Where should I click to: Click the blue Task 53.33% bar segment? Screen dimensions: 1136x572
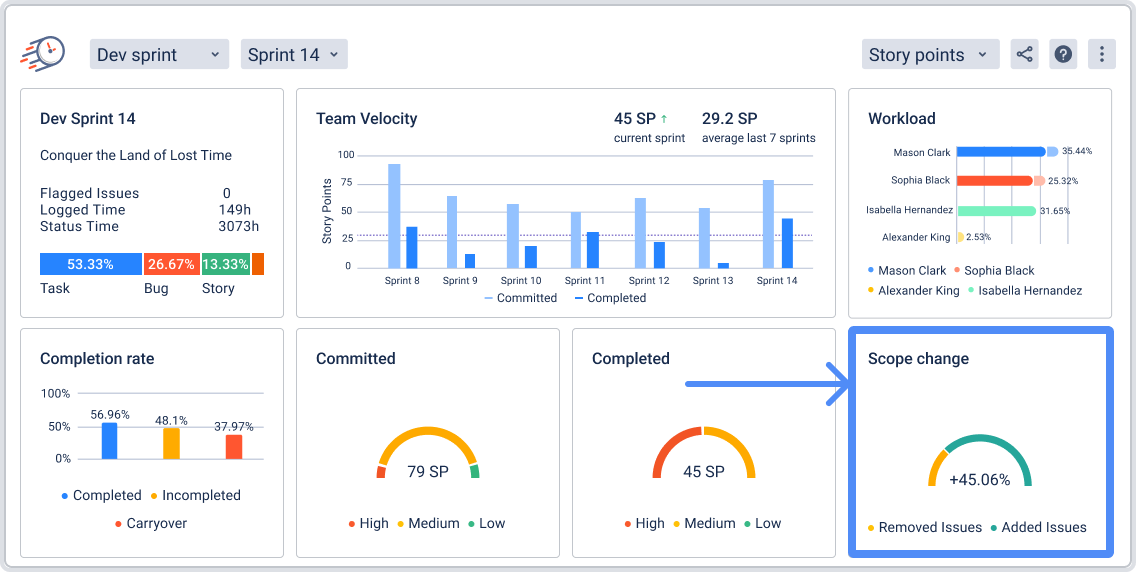[90, 264]
